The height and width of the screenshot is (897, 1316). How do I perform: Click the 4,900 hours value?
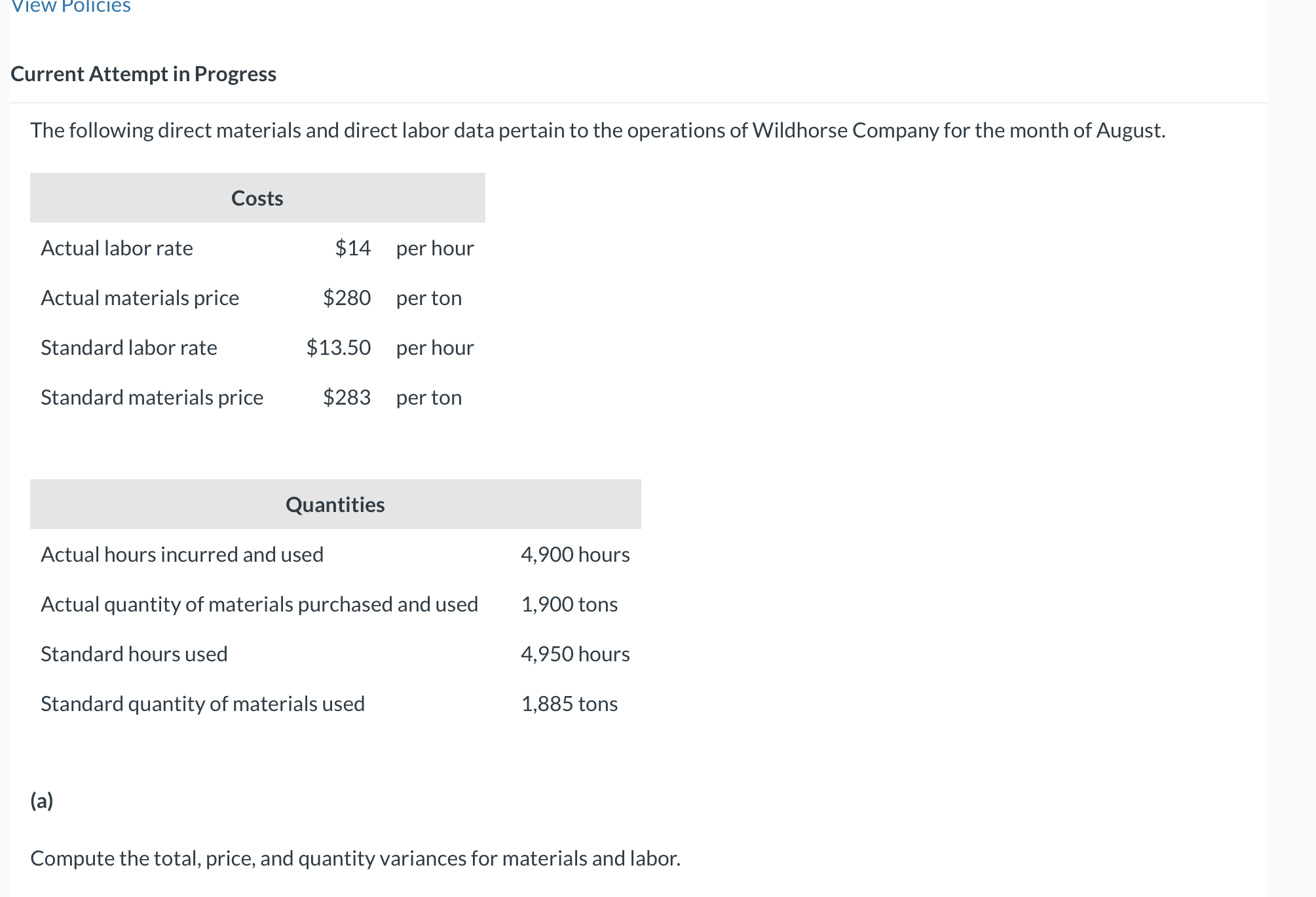[x=575, y=555]
